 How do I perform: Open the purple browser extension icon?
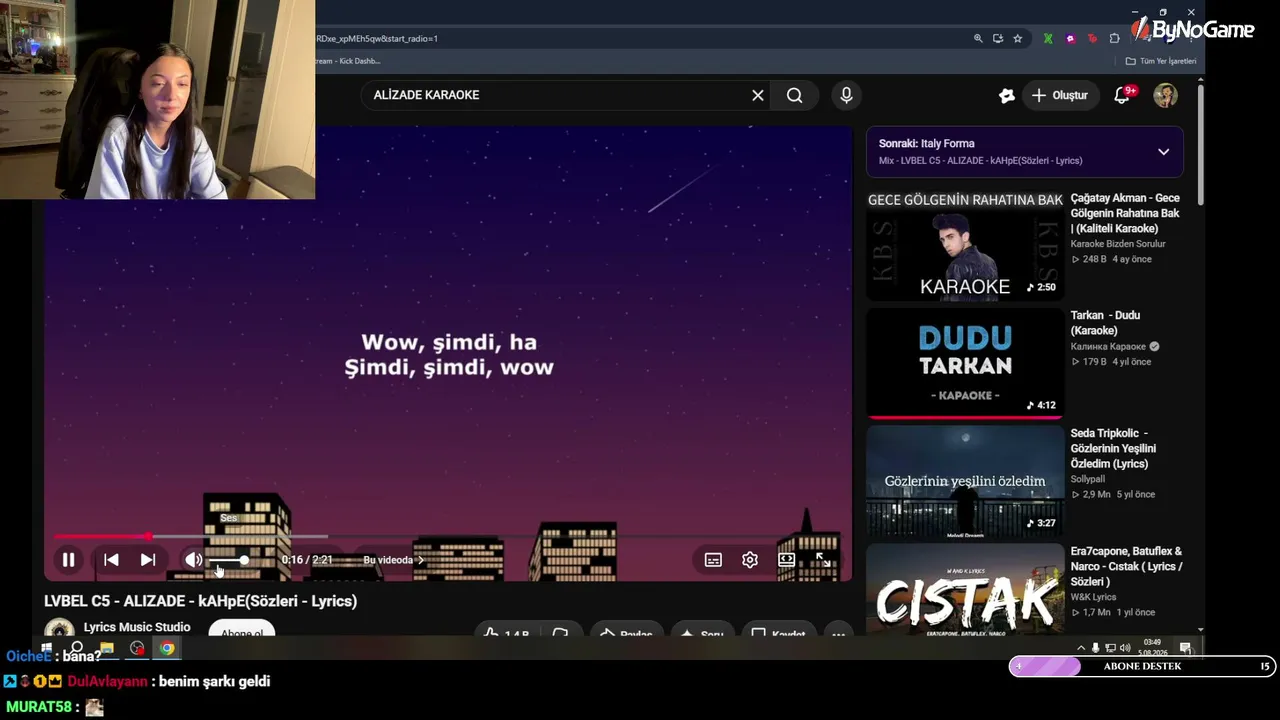click(1070, 39)
